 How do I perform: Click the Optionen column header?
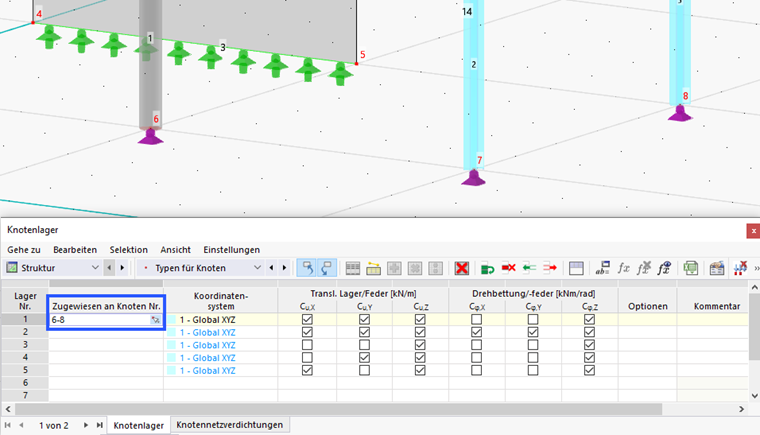648,306
